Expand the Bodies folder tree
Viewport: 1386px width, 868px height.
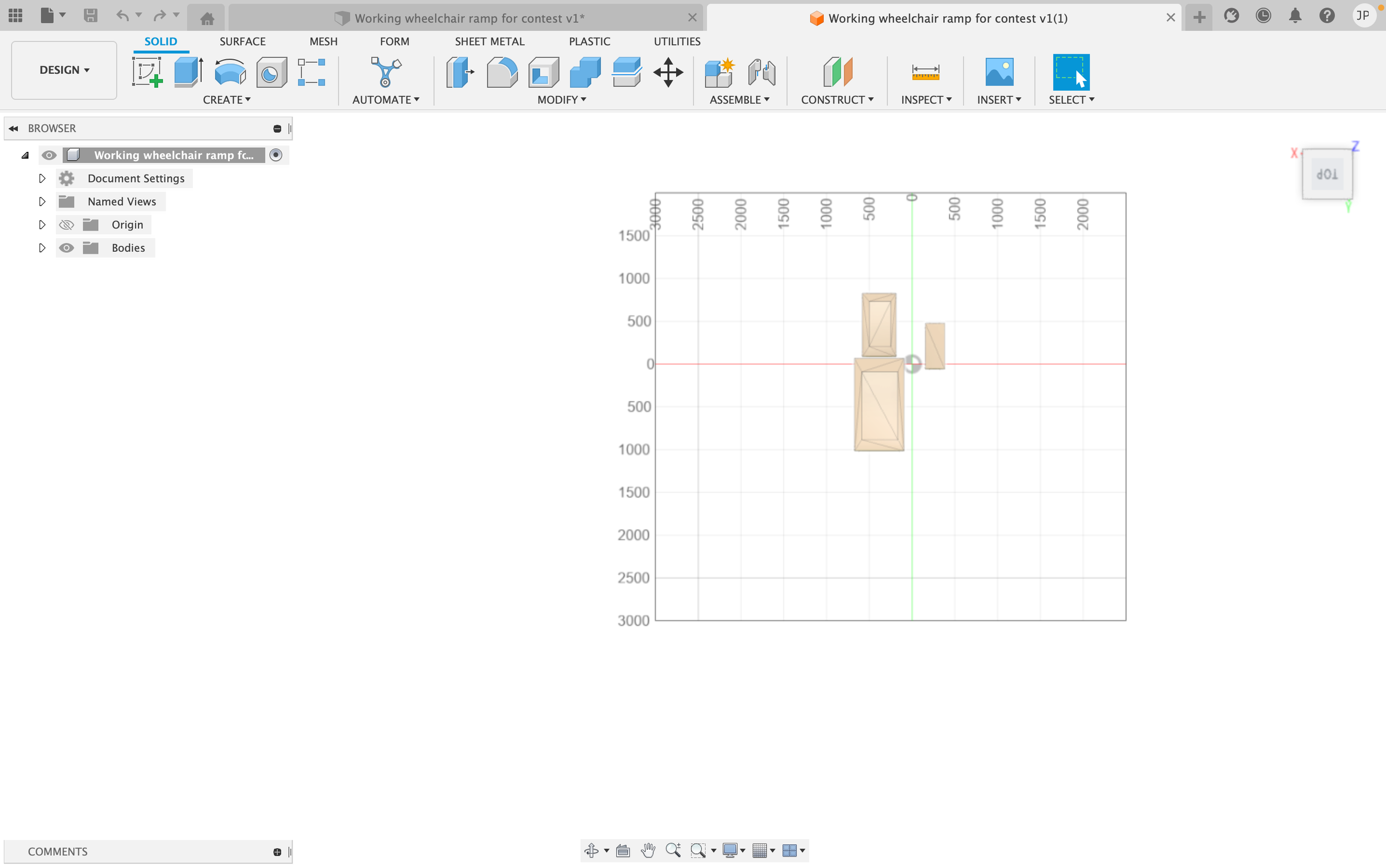pyautogui.click(x=42, y=248)
